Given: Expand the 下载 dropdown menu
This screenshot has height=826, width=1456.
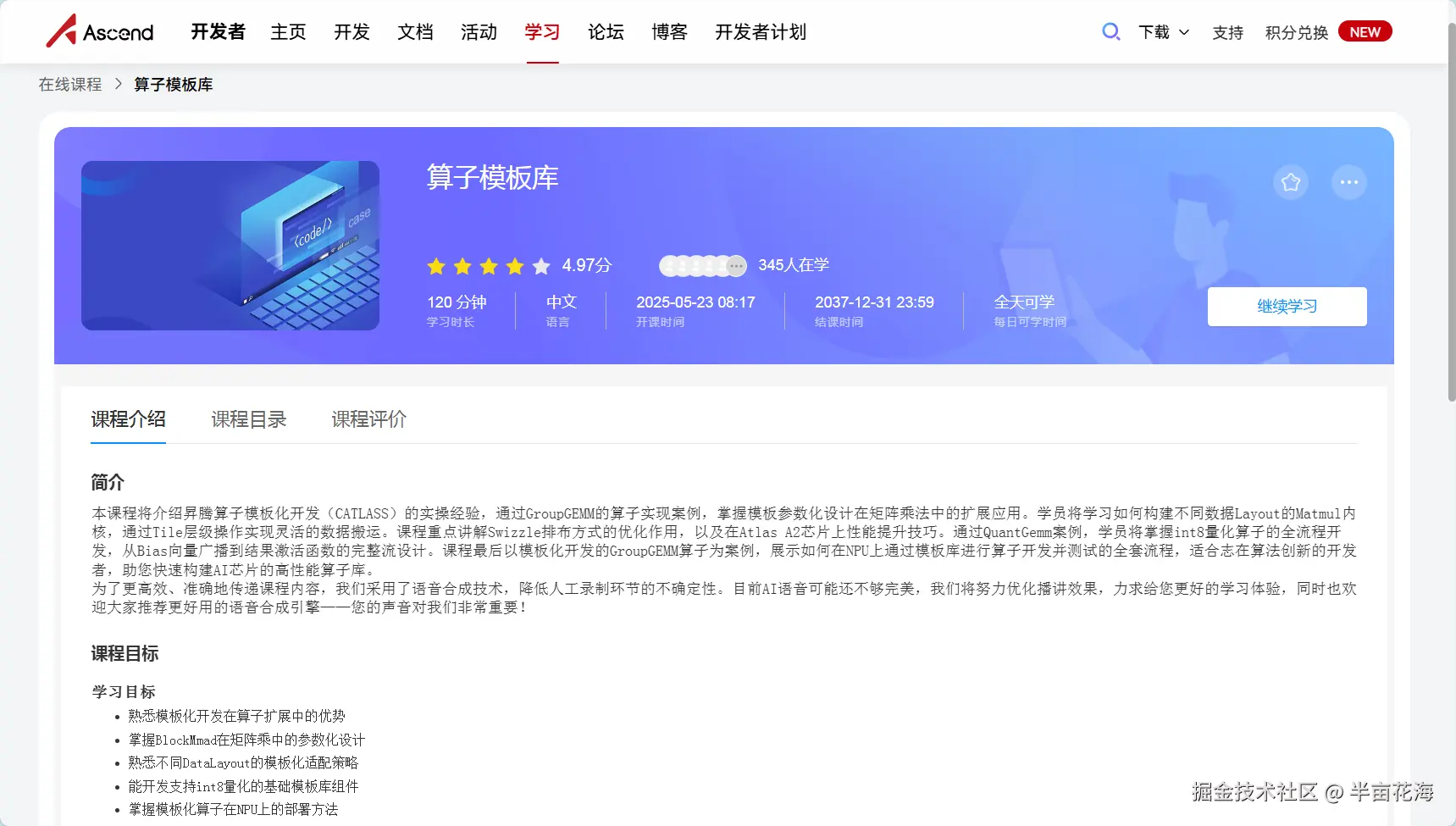Looking at the screenshot, I should pos(1164,32).
